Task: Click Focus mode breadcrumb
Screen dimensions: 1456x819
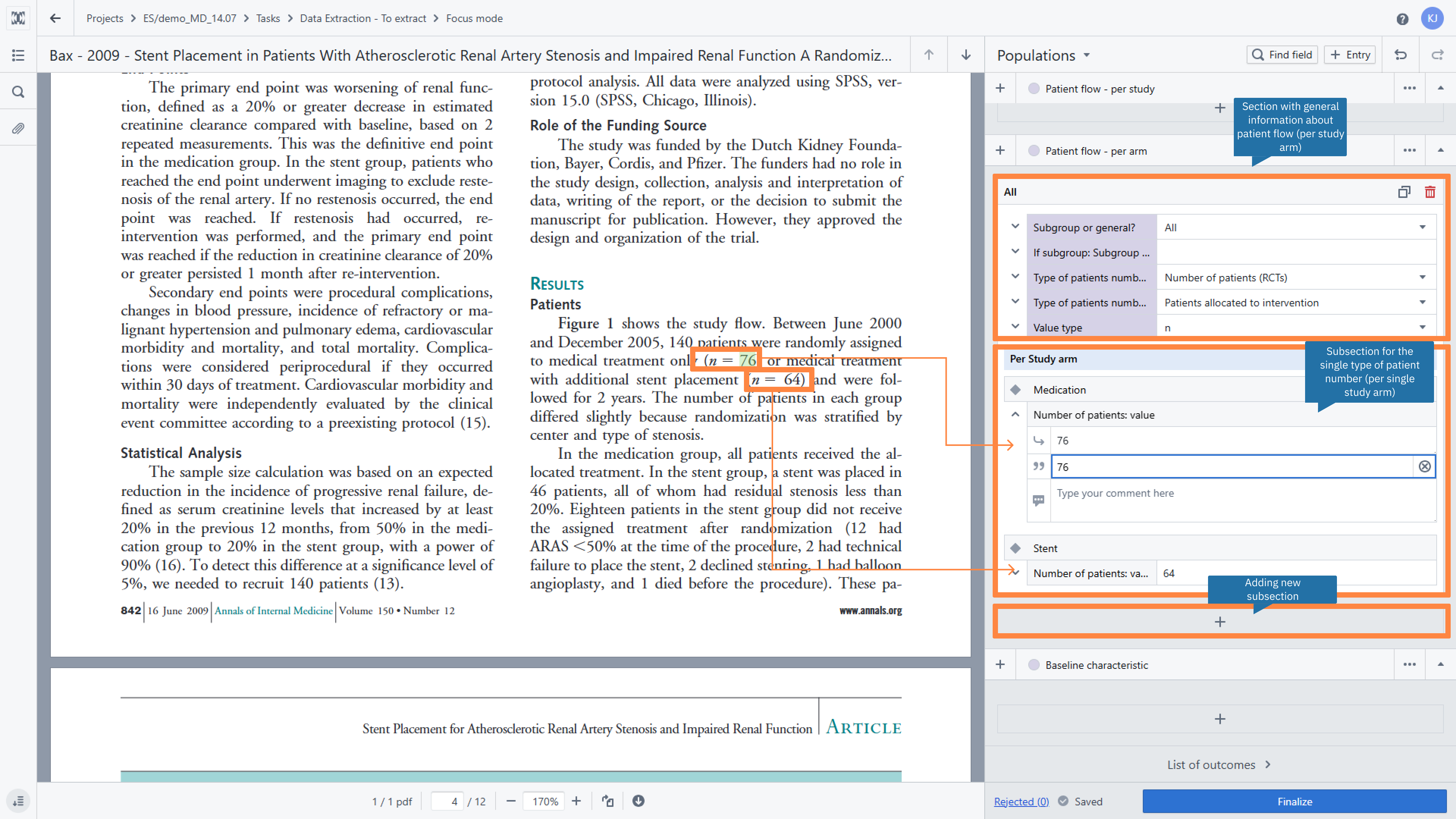Action: pyautogui.click(x=474, y=18)
